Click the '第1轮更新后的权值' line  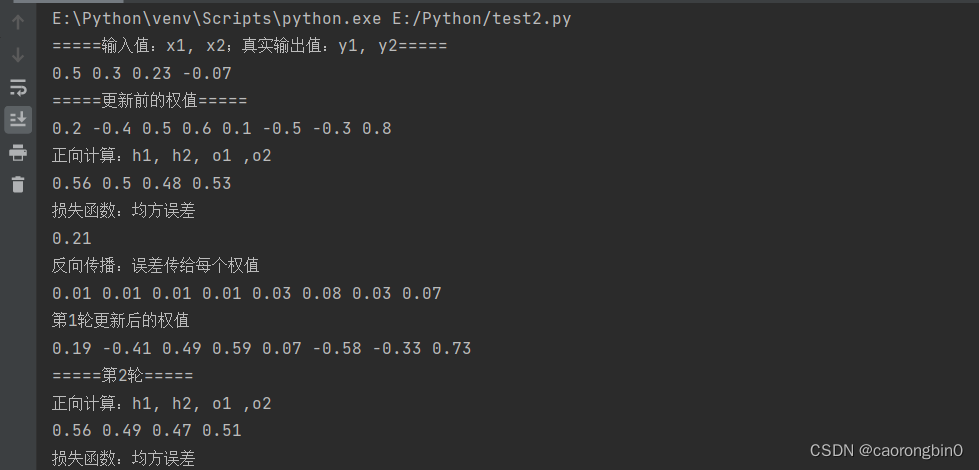click(121, 321)
